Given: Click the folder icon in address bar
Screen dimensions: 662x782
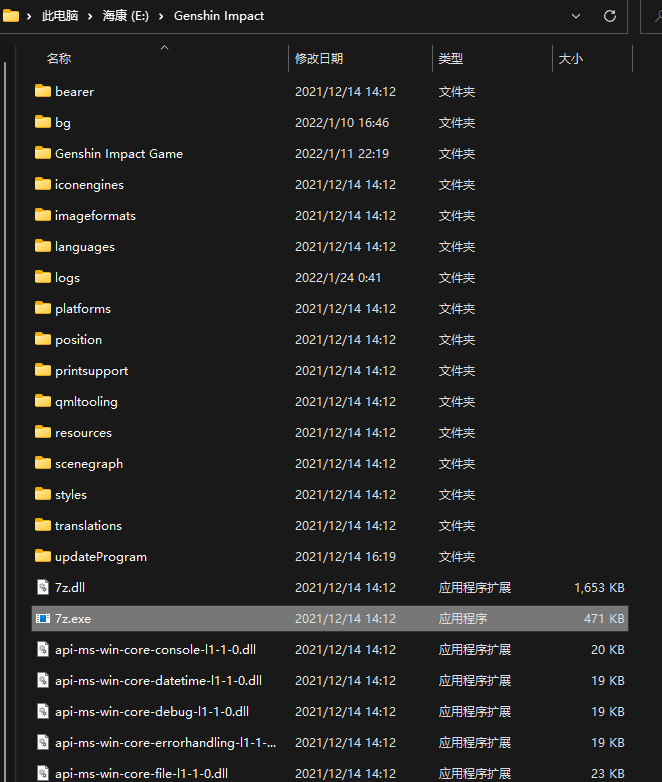Looking at the screenshot, I should pos(10,16).
